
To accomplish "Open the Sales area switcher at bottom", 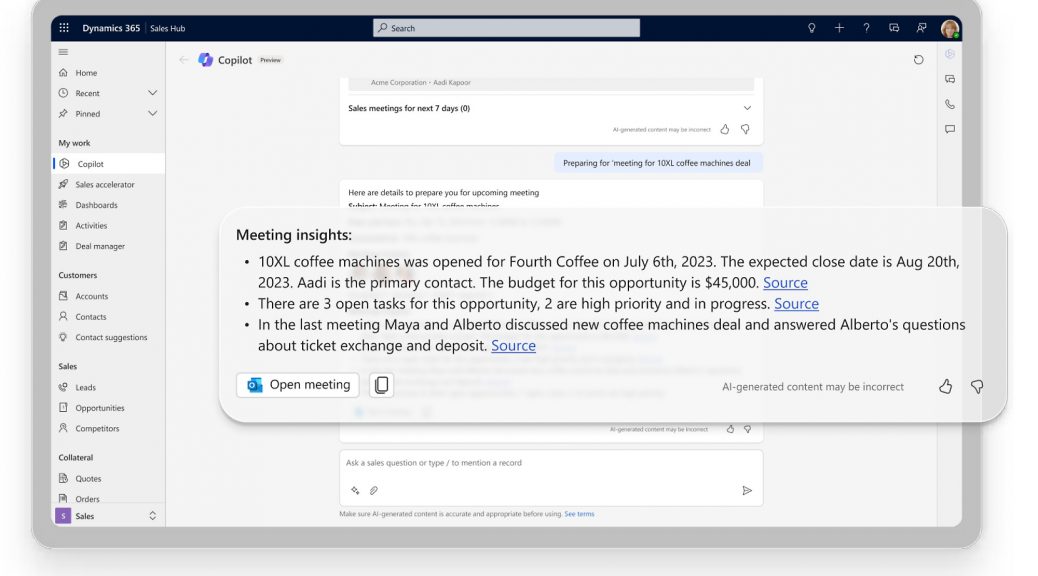I will click(108, 516).
